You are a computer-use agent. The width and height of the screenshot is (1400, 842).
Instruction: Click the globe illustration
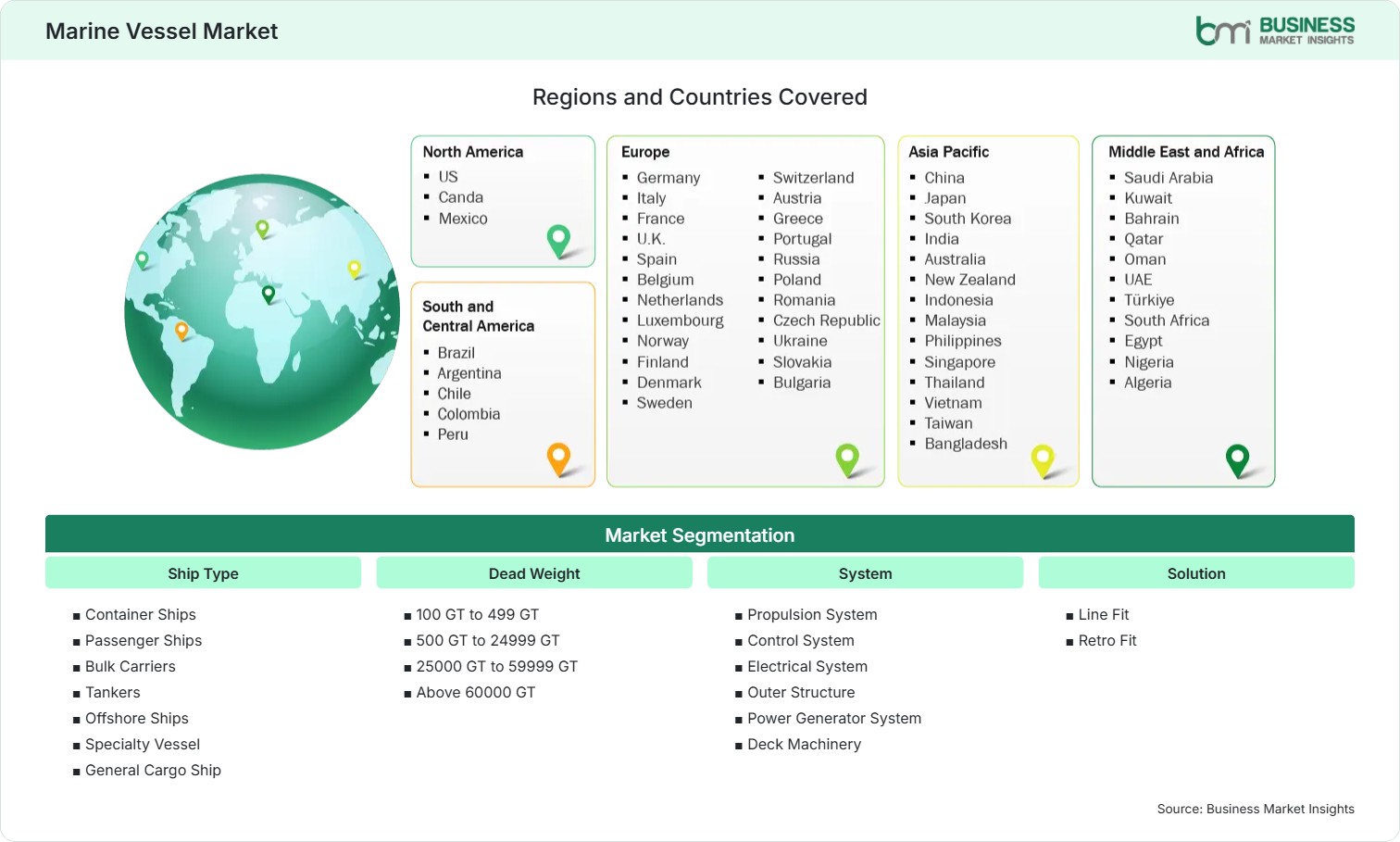tap(263, 312)
